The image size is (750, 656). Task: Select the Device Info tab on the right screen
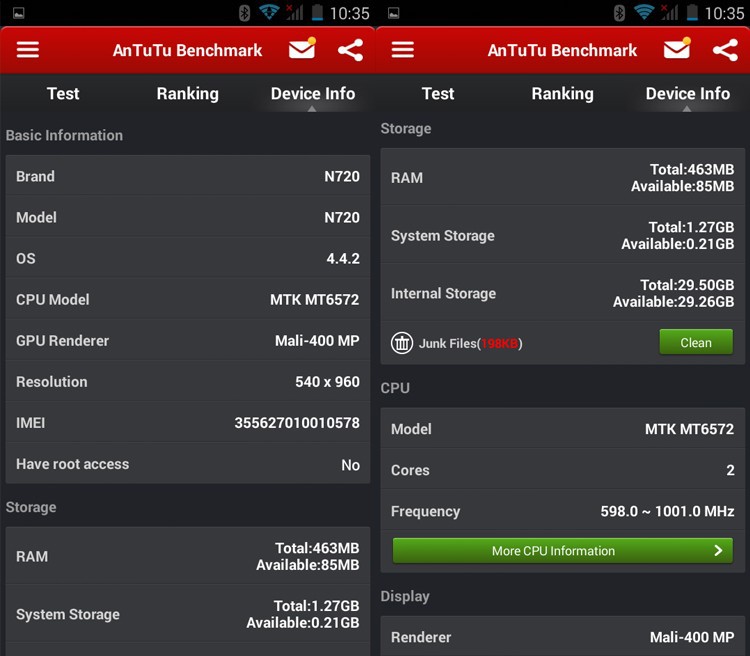(x=687, y=94)
